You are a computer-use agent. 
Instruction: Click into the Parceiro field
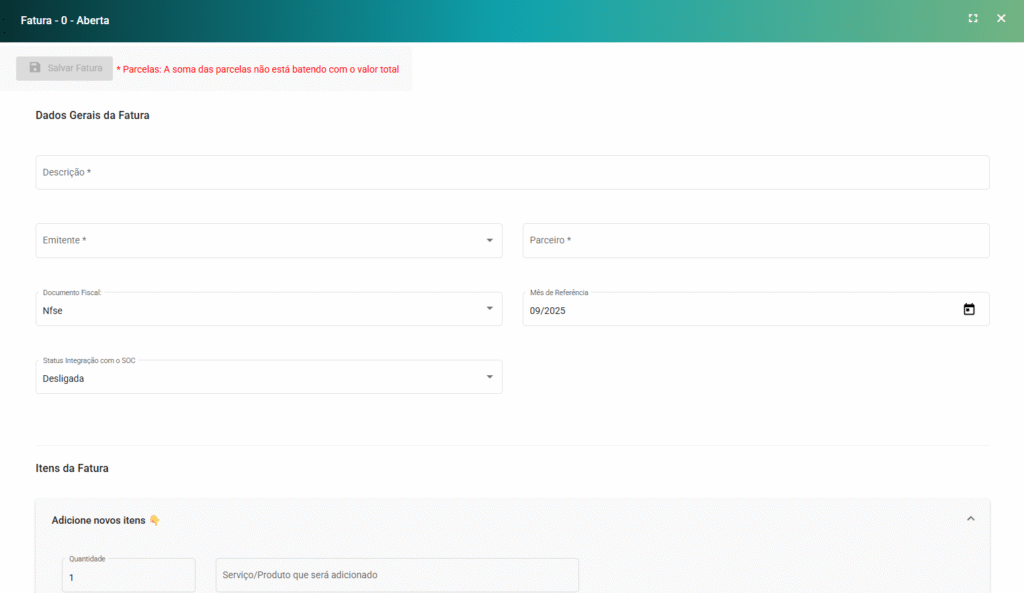point(755,241)
